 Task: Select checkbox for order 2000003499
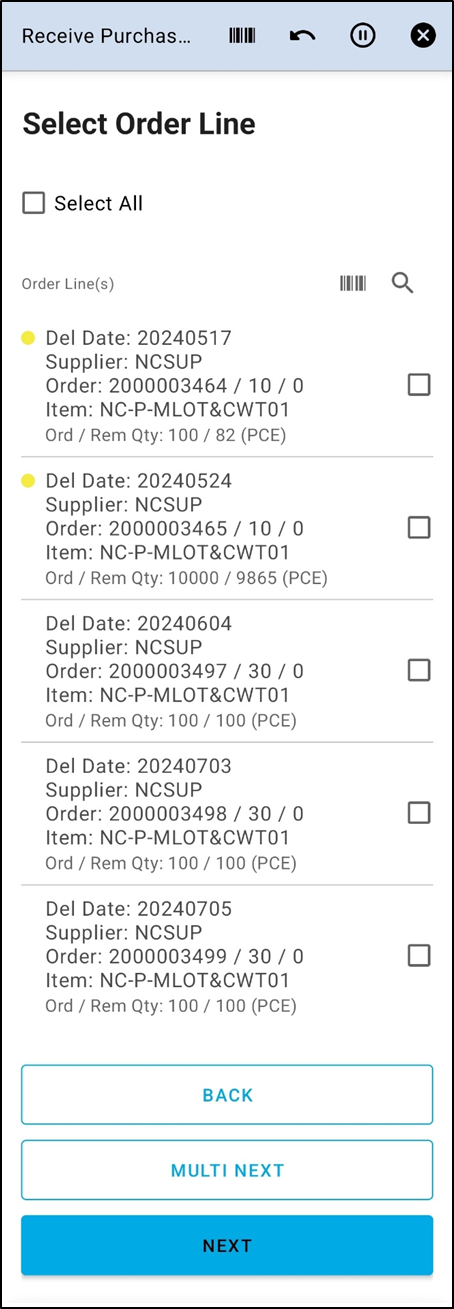pyautogui.click(x=419, y=956)
